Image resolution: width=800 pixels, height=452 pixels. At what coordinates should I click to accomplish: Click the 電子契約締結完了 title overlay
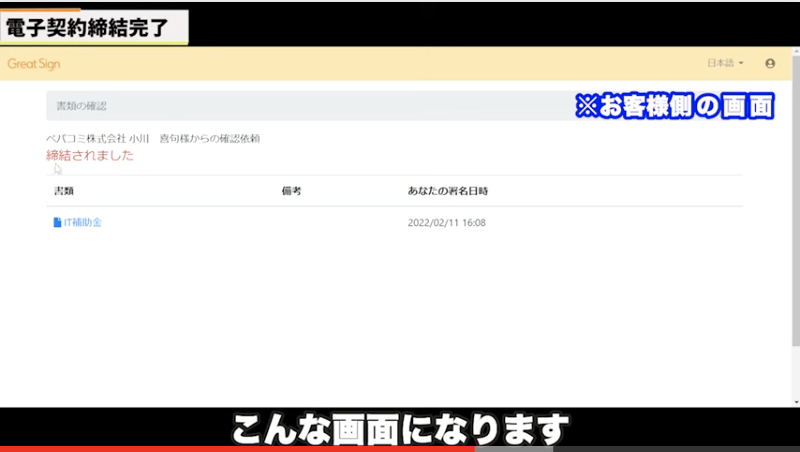95,29
